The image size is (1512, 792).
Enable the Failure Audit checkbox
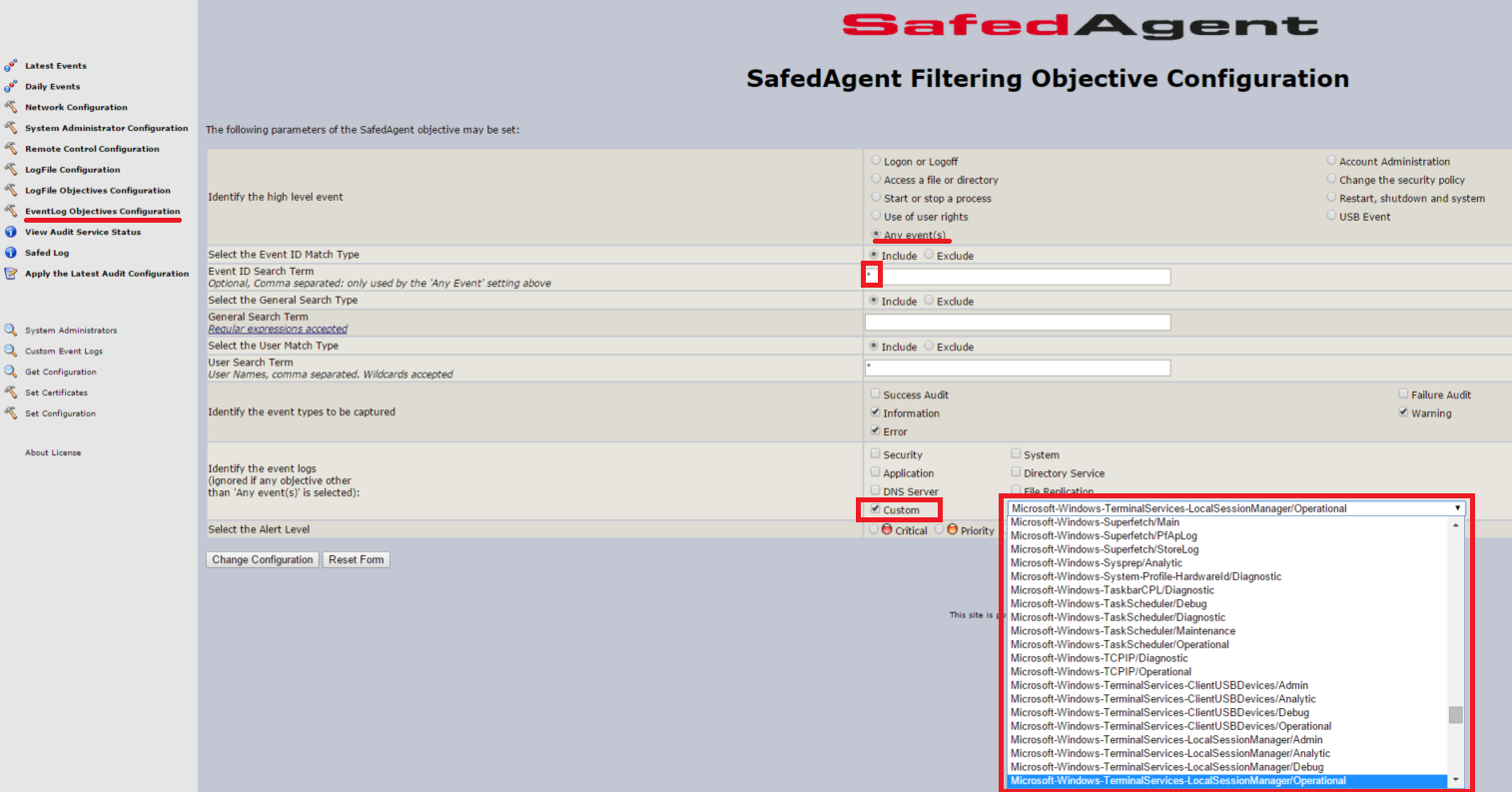click(x=1403, y=395)
